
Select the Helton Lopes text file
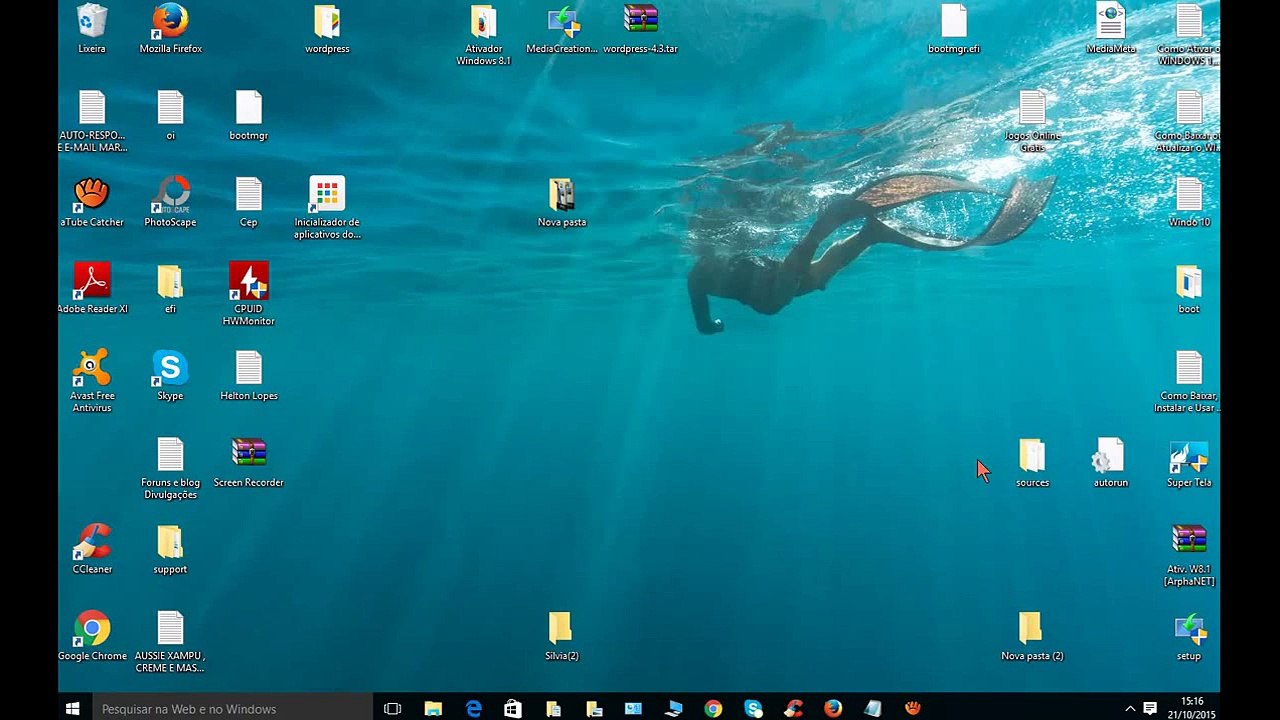point(248,375)
